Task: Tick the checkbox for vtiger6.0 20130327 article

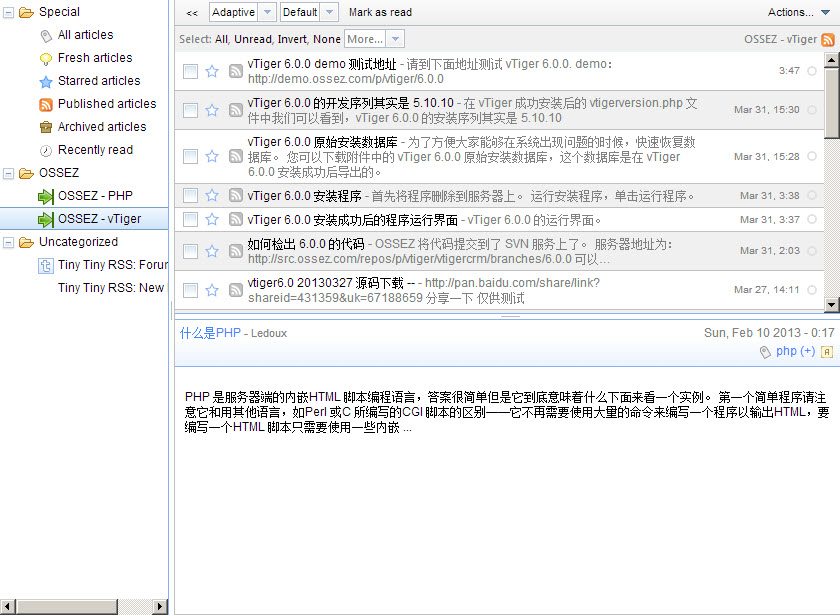Action: (190, 290)
